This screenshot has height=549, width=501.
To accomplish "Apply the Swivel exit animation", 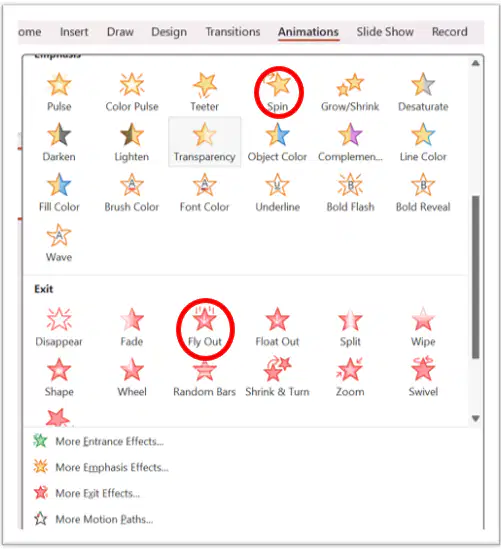I will tap(423, 377).
